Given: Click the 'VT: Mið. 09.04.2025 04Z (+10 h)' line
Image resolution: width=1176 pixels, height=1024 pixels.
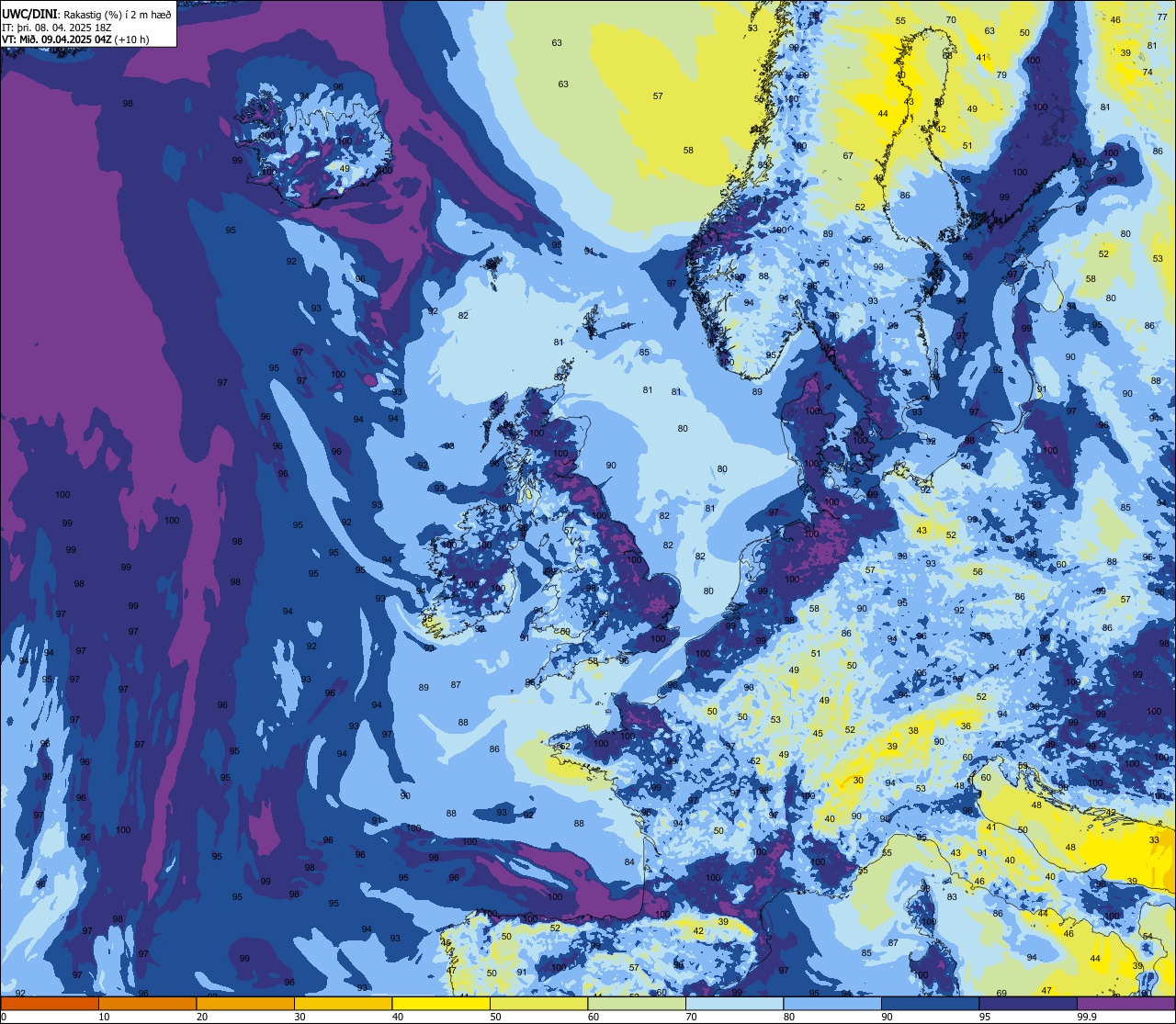Looking at the screenshot, I should pos(75,39).
